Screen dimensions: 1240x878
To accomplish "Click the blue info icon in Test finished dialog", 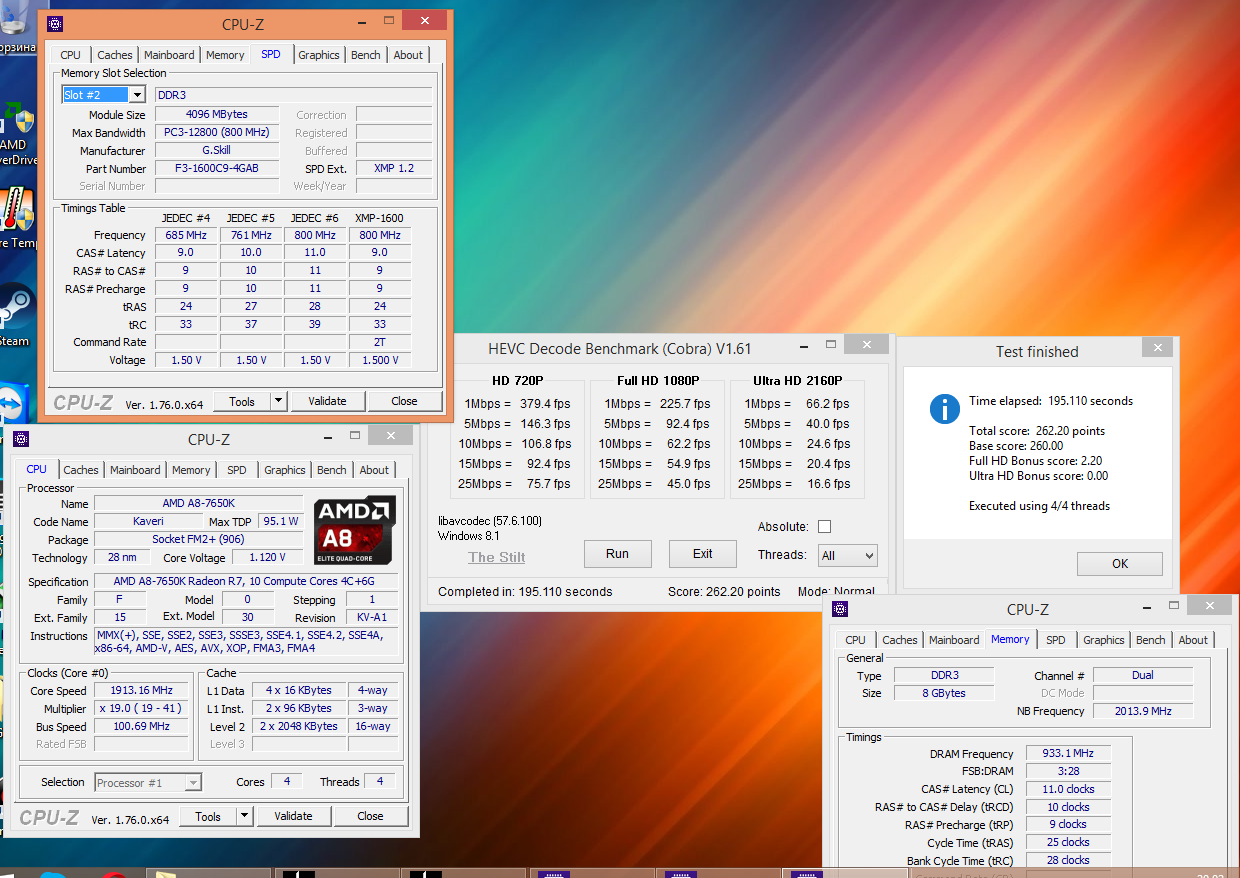I will (x=944, y=408).
